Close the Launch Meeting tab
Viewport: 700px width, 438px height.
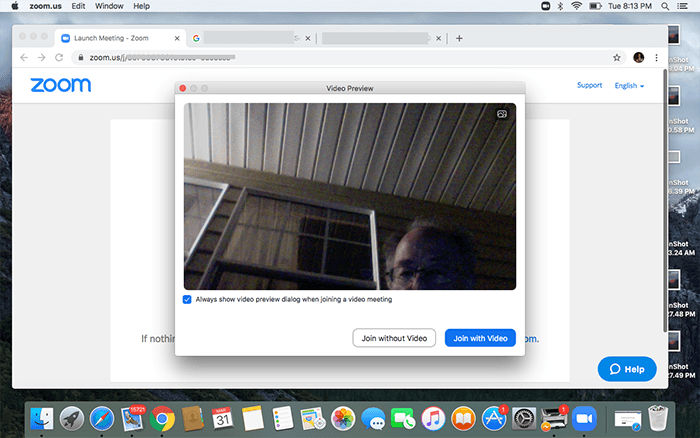pos(177,38)
